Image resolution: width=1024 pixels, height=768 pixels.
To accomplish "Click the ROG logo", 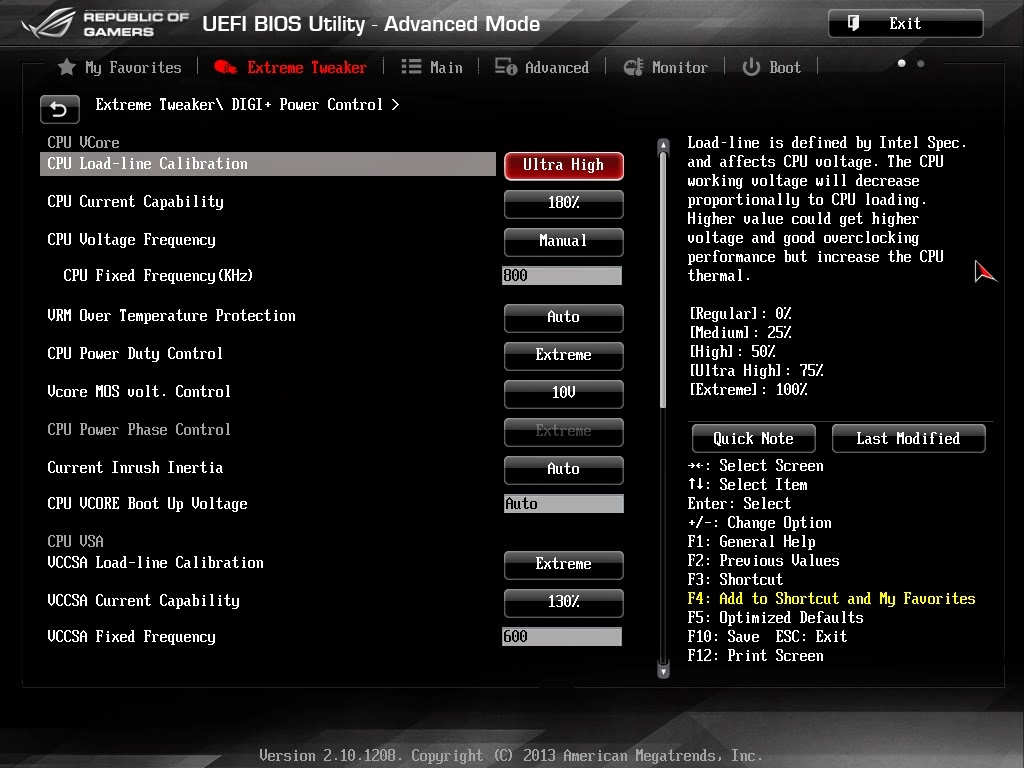I will point(48,24).
